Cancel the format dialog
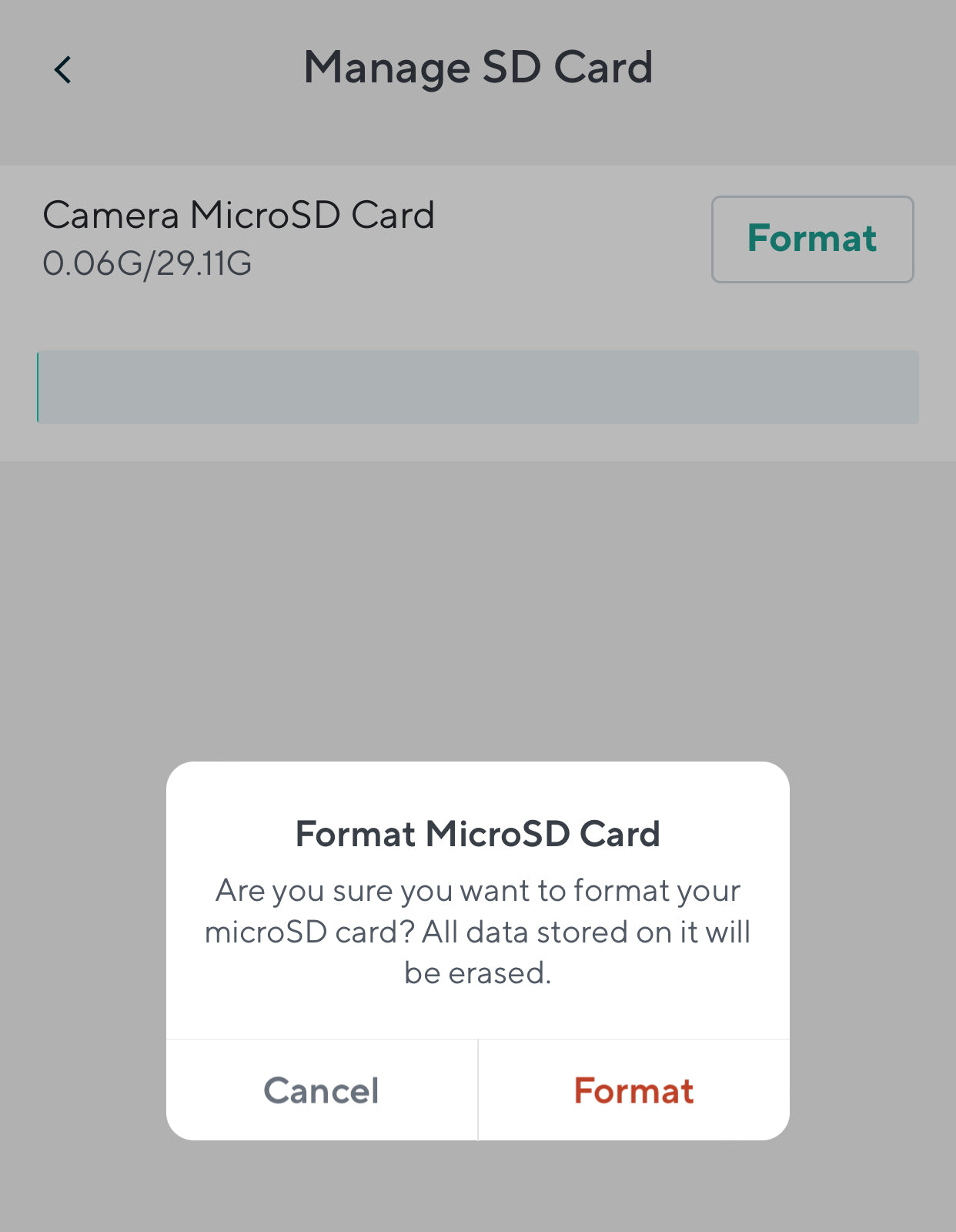Viewport: 956px width, 1232px height. tap(322, 1090)
